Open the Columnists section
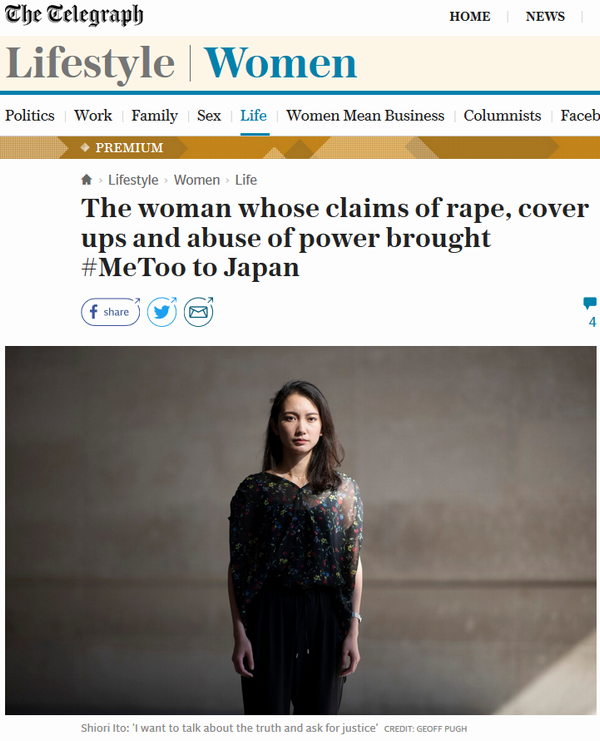The image size is (600, 741). click(x=502, y=116)
